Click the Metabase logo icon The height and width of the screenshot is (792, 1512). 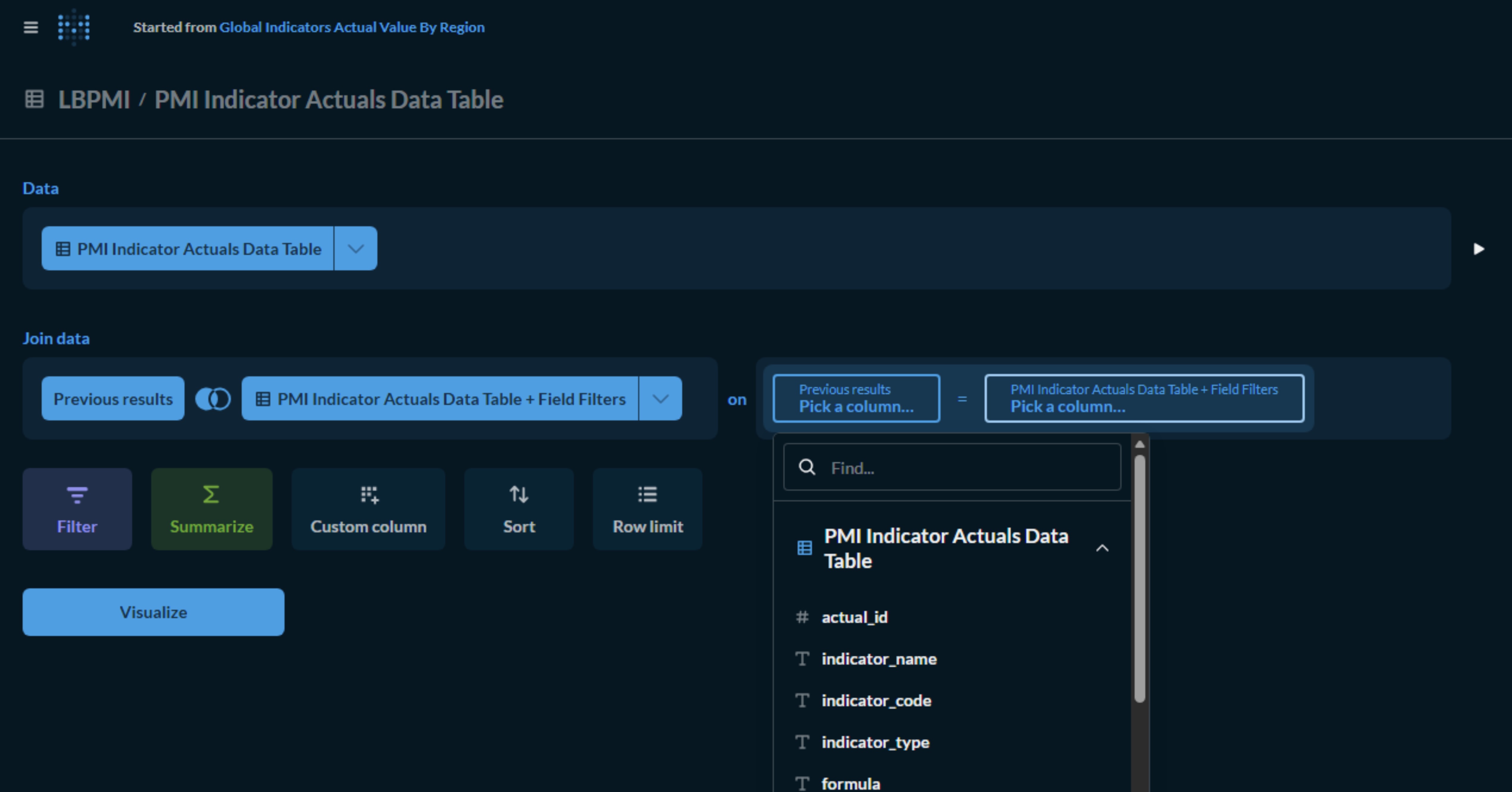(x=74, y=27)
